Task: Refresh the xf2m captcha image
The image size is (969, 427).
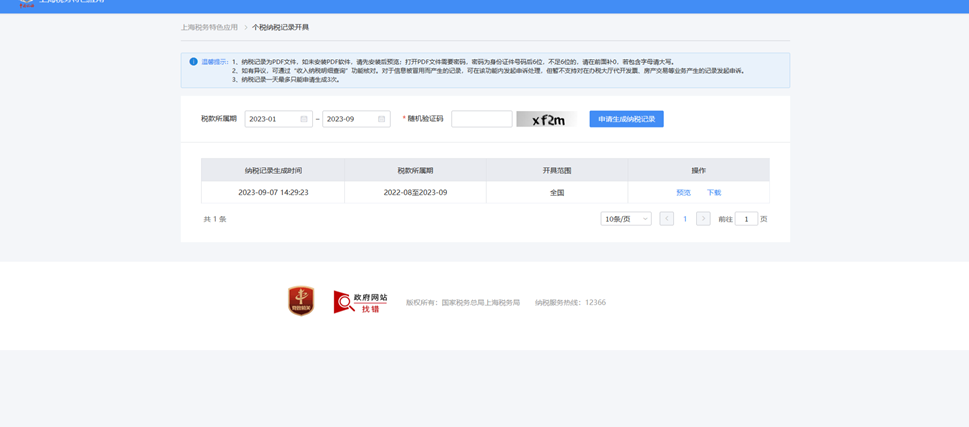Action: coord(546,119)
